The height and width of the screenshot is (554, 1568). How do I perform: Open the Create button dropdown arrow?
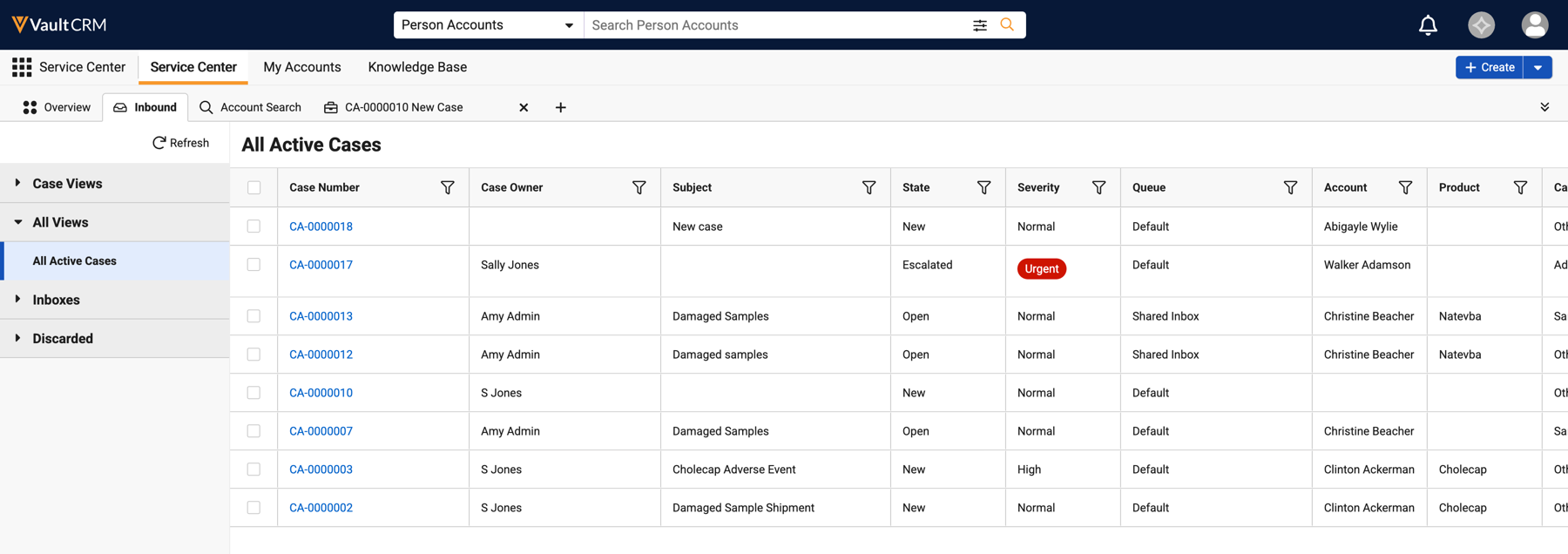point(1538,67)
